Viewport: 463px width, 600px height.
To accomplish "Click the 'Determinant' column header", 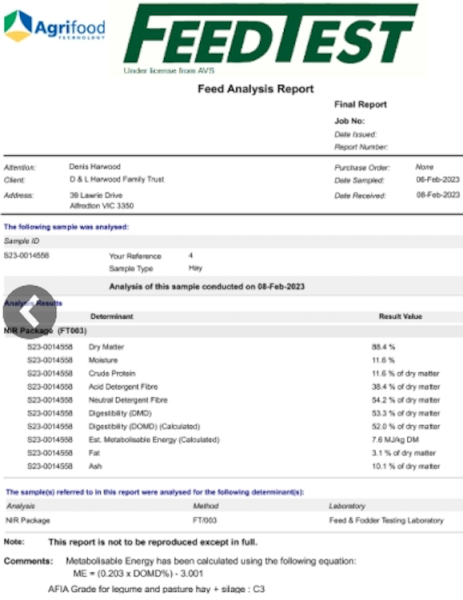I will 112,316.
